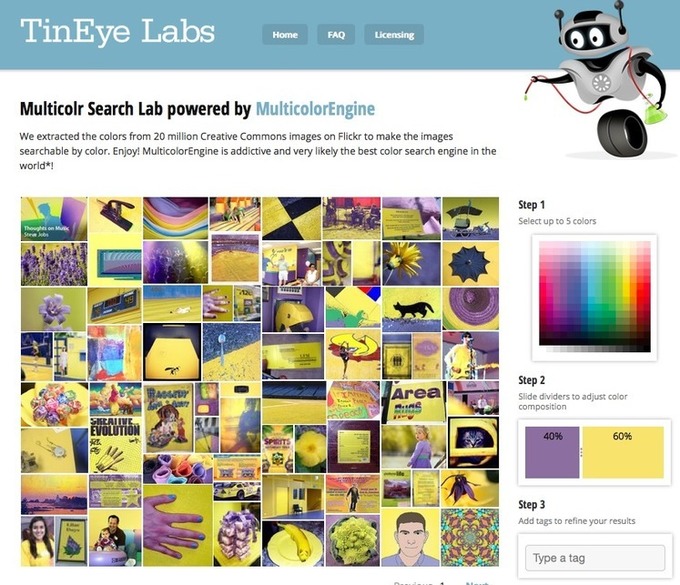
Task: Select the yellow 60% color block
Action: (623, 452)
